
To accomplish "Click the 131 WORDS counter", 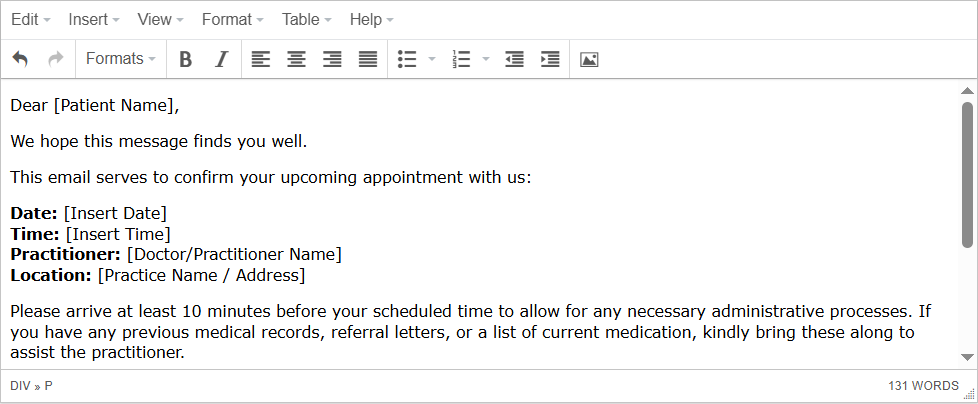I will pyautogui.click(x=922, y=385).
